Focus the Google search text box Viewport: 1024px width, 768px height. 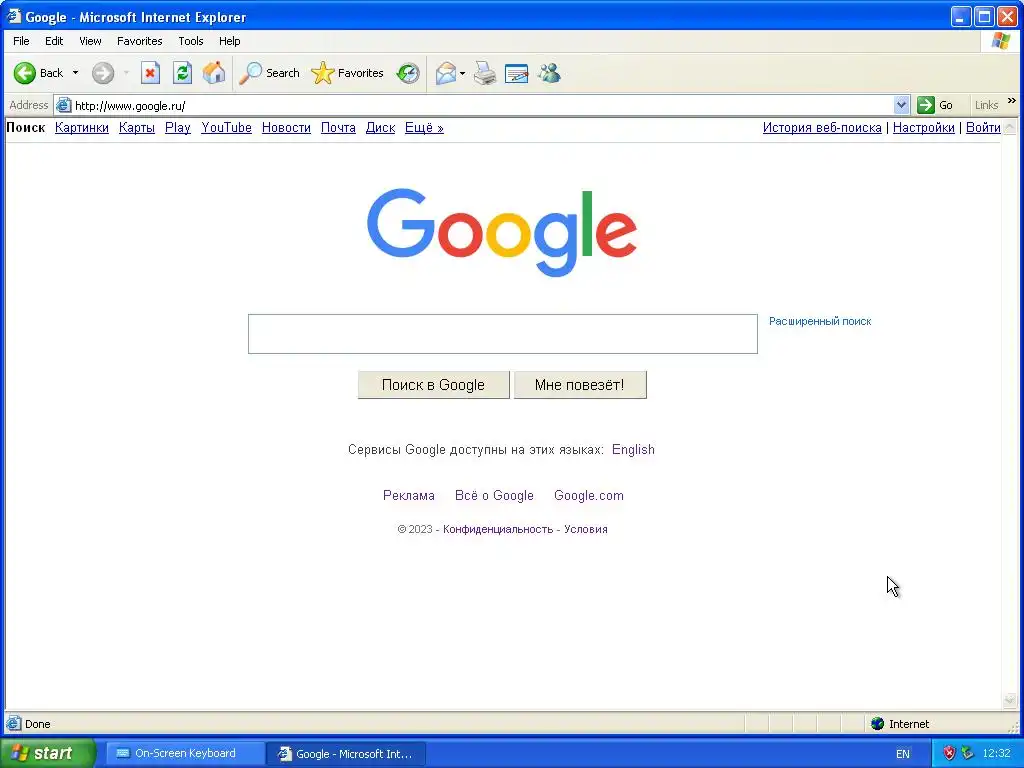pos(503,334)
